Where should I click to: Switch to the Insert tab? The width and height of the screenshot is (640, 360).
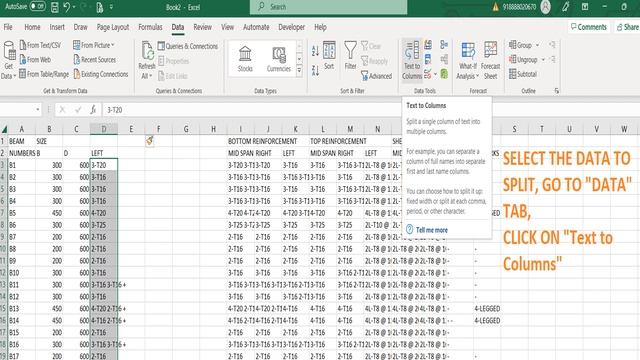tap(57, 27)
